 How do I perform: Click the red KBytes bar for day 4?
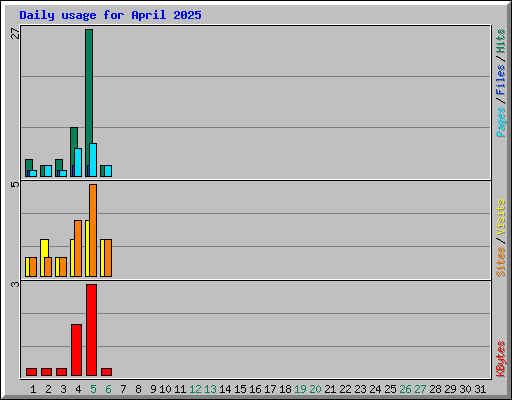[x=76, y=350]
